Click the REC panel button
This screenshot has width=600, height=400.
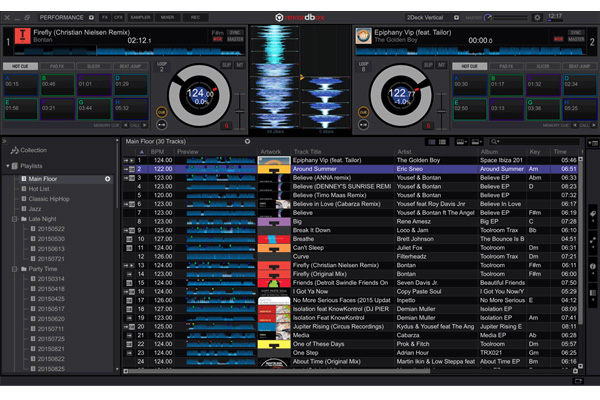pyautogui.click(x=195, y=18)
